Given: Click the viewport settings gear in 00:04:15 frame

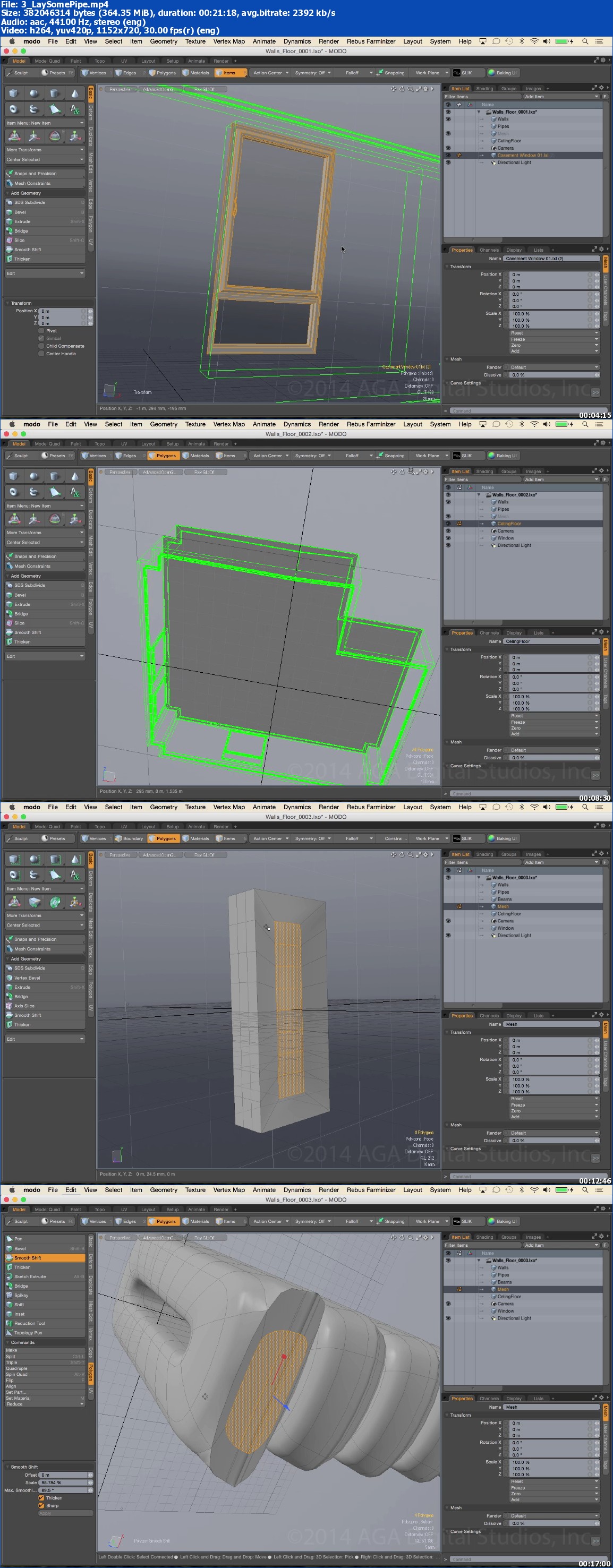Looking at the screenshot, I should pos(425,89).
